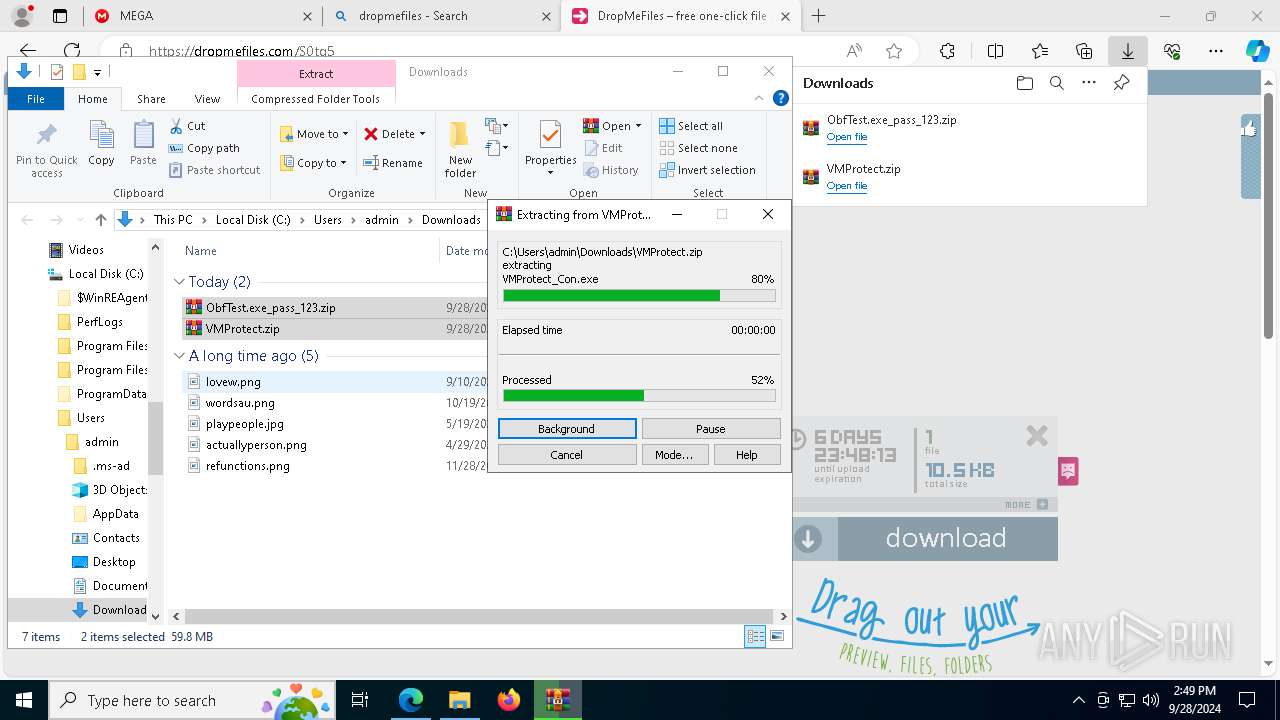Click Invert selection in ribbon

pyautogui.click(x=707, y=170)
